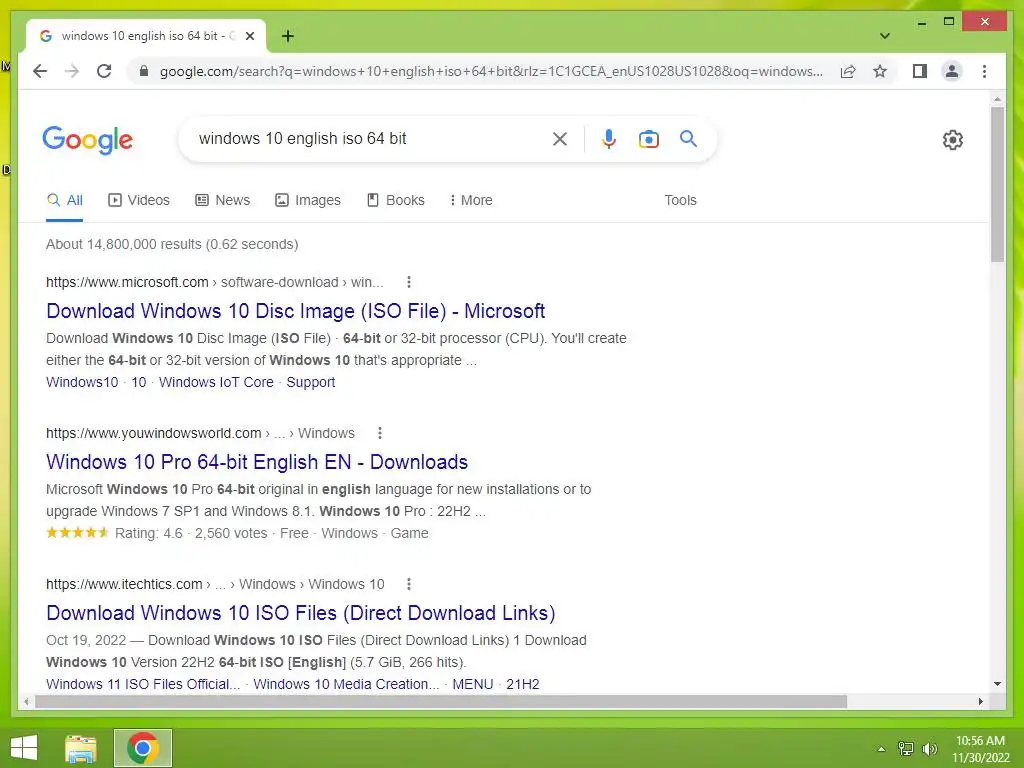
Task: Share this page using the share icon
Action: 848,71
